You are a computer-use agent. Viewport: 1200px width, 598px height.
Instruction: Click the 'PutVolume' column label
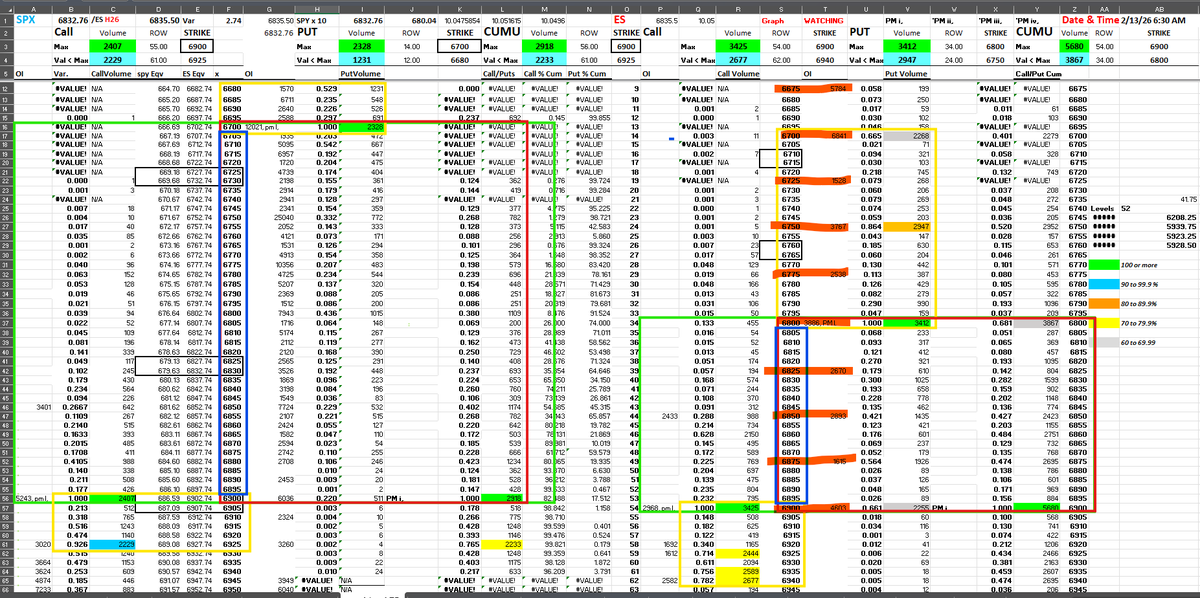coord(360,73)
